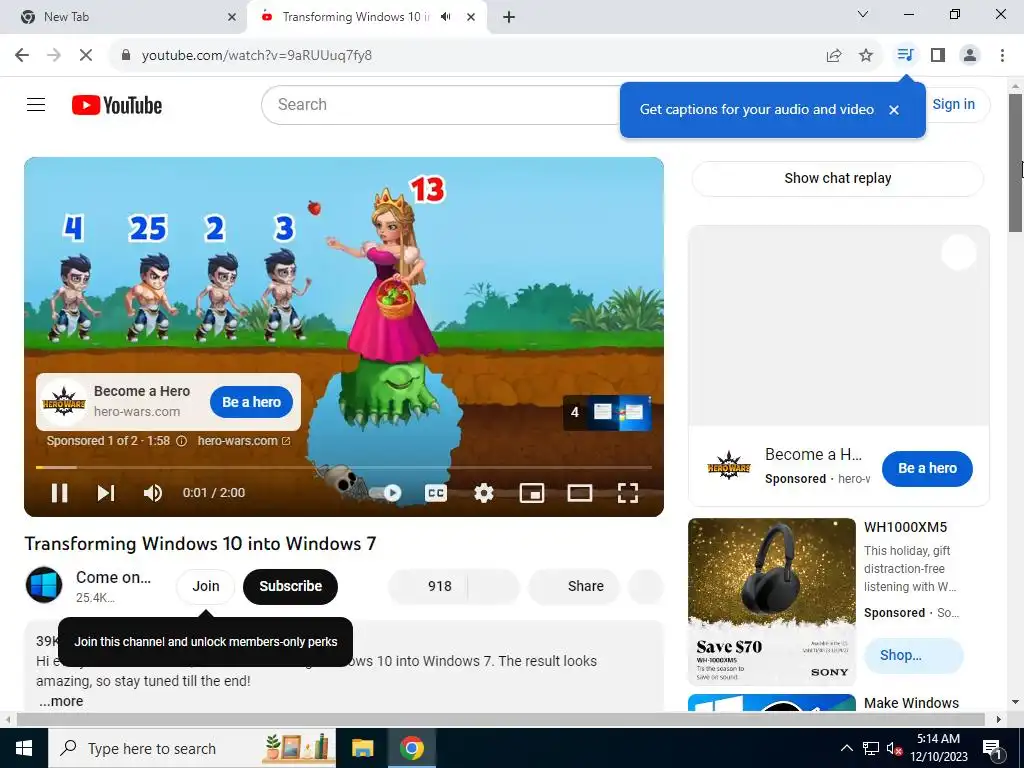Image resolution: width=1024 pixels, height=768 pixels.
Task: Click Sign in button
Action: click(953, 104)
